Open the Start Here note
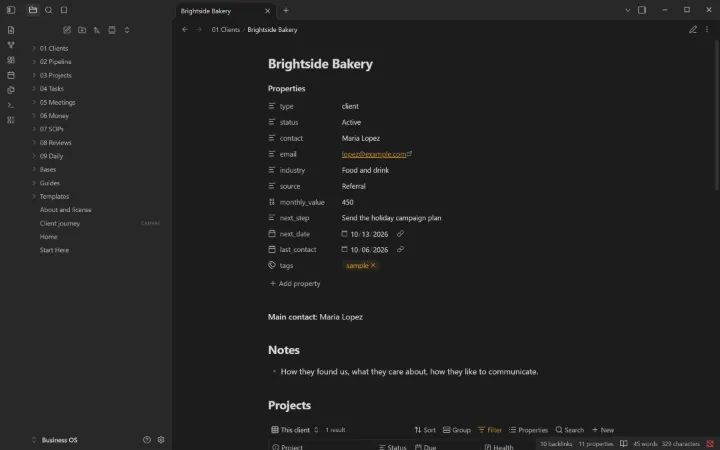The height and width of the screenshot is (450, 720). (x=54, y=250)
